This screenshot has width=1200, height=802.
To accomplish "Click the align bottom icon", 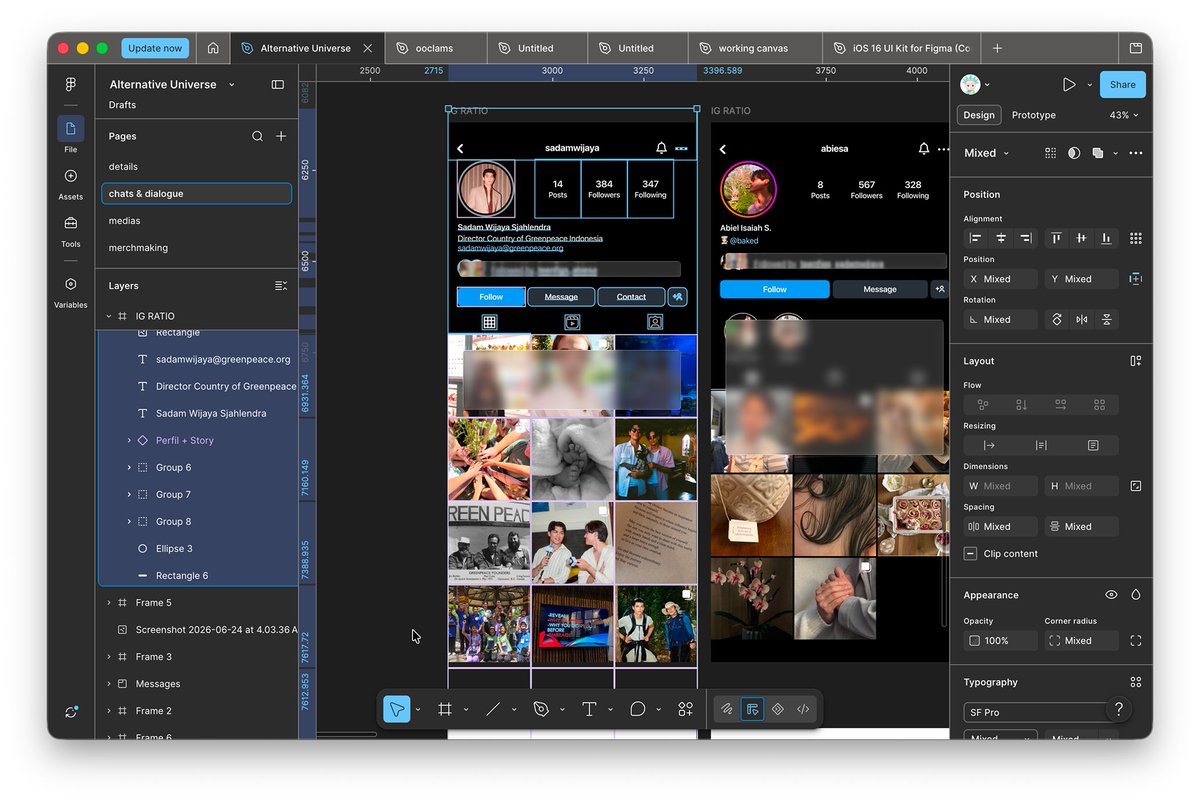I will pos(1106,238).
